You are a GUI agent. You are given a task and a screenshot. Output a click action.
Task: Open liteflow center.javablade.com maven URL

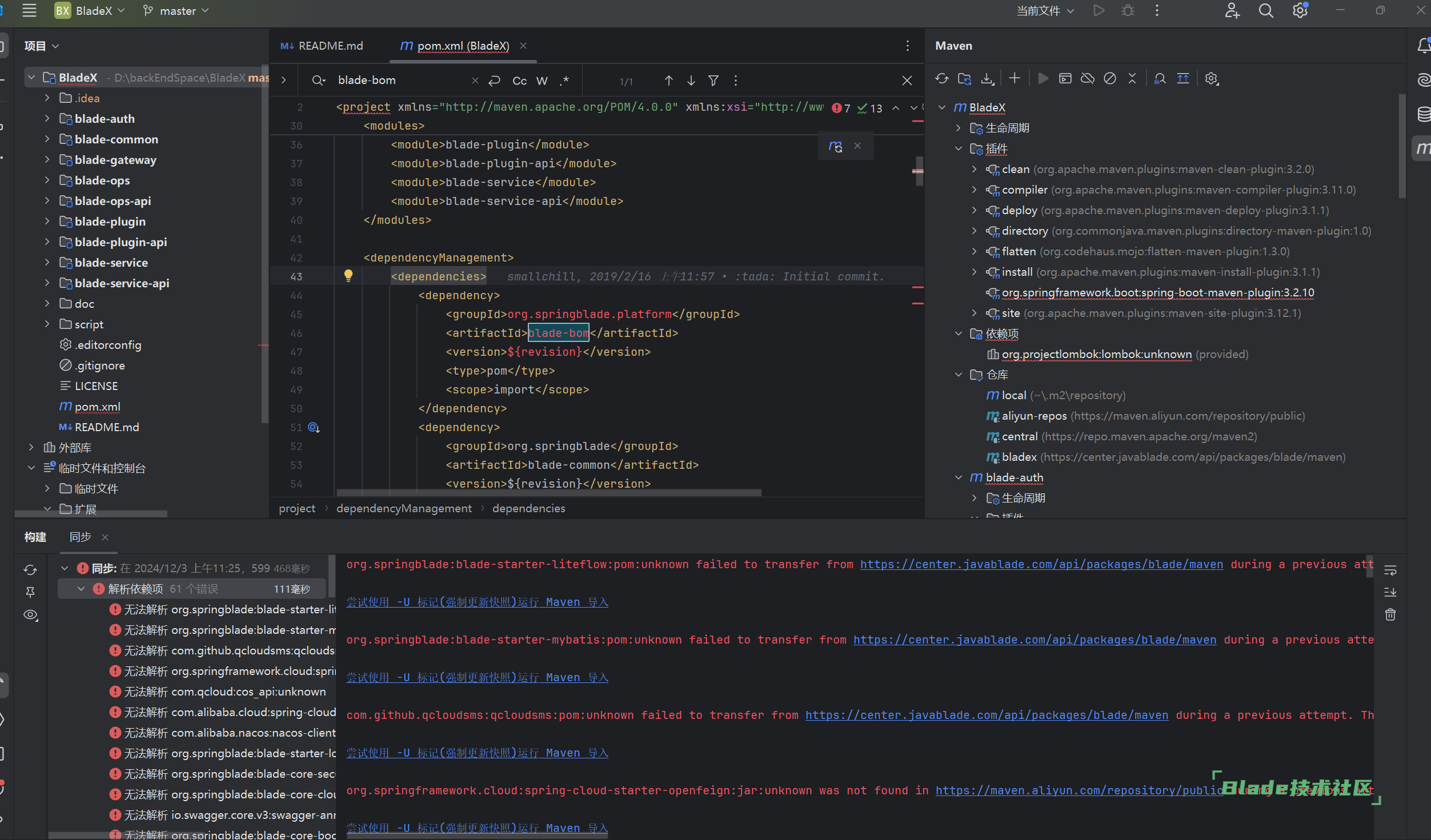point(1042,564)
